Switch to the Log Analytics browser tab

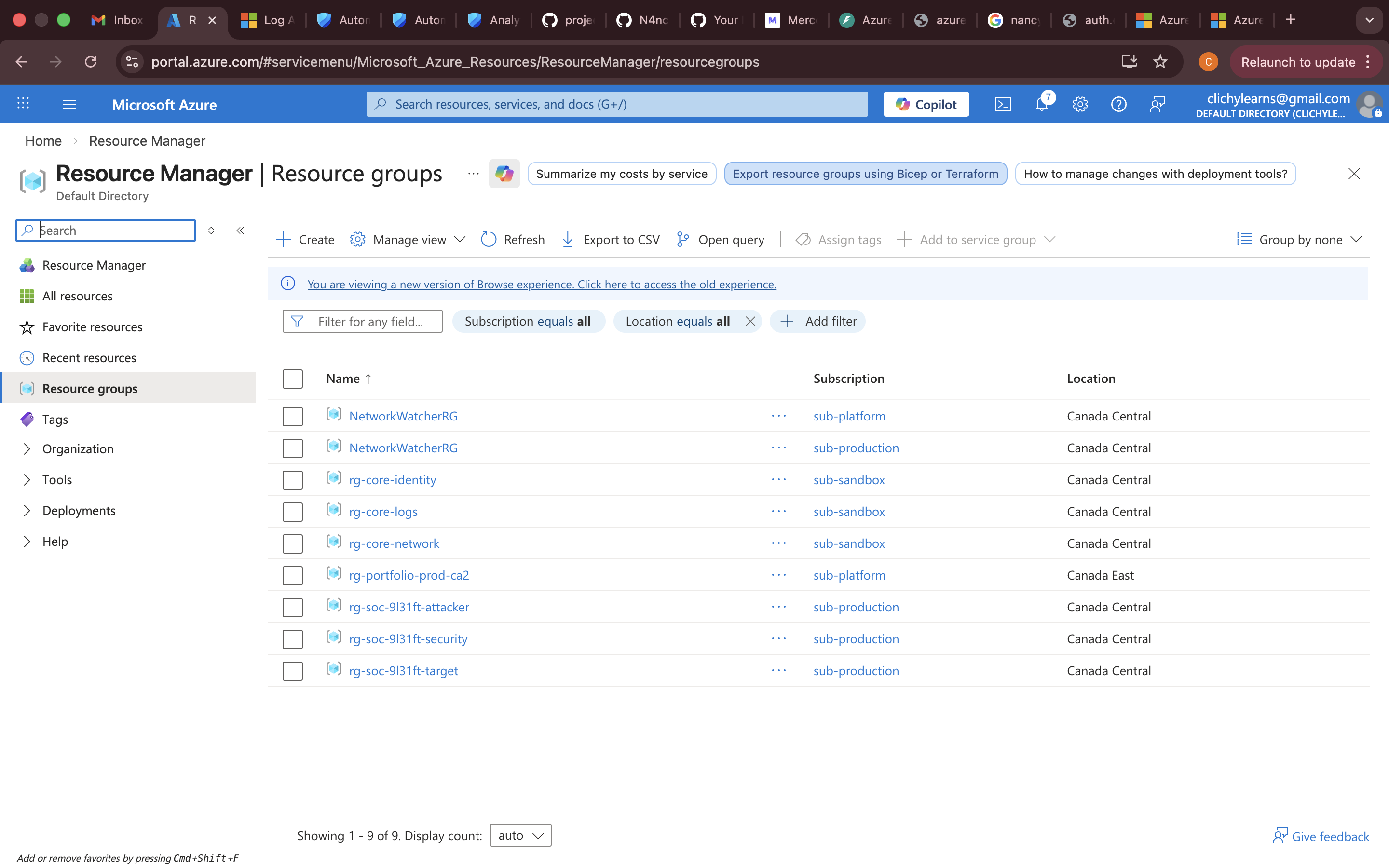pos(268,20)
